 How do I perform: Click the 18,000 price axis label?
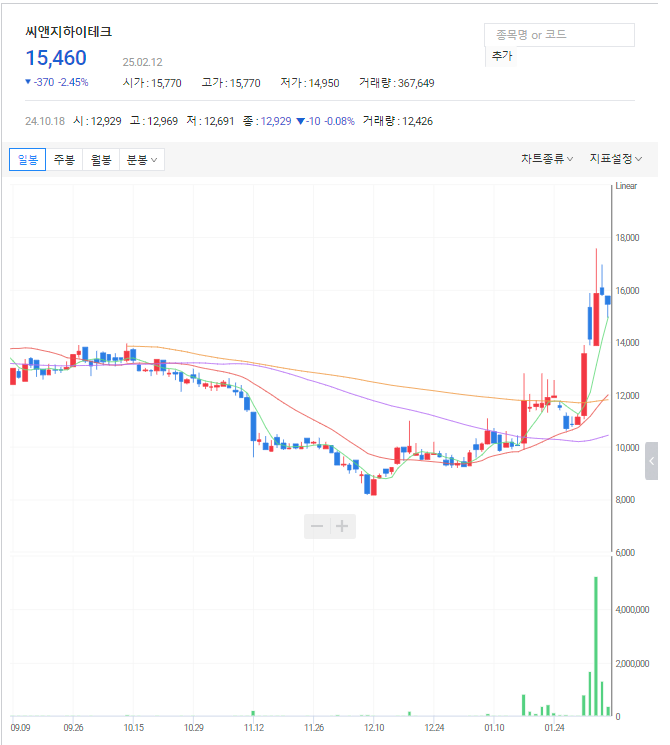[x=627, y=238]
